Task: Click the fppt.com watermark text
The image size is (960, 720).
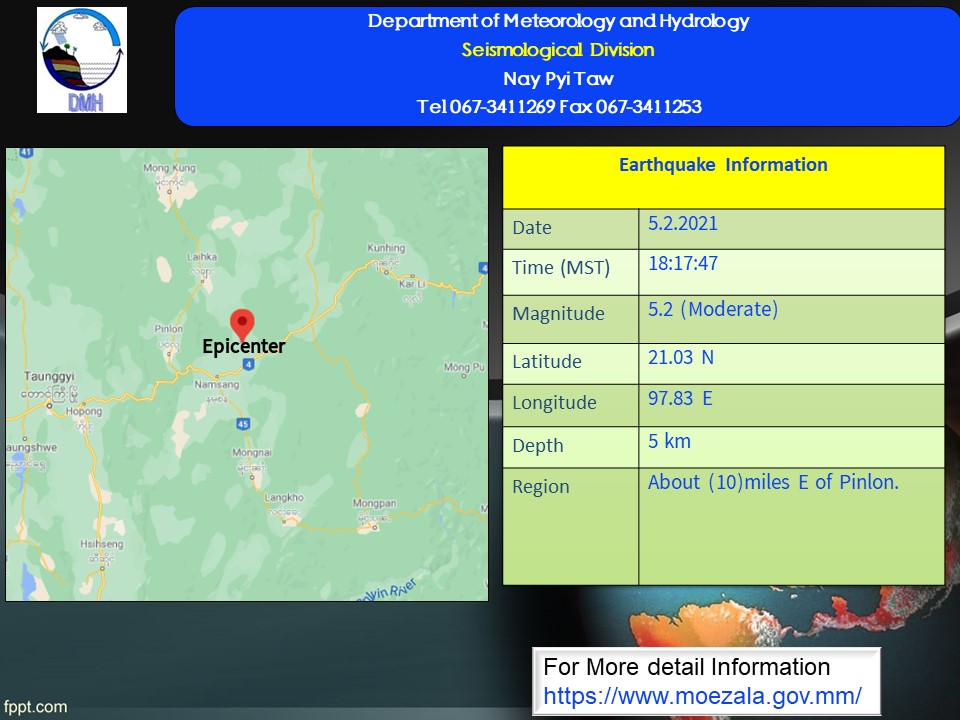Action: pos(35,707)
